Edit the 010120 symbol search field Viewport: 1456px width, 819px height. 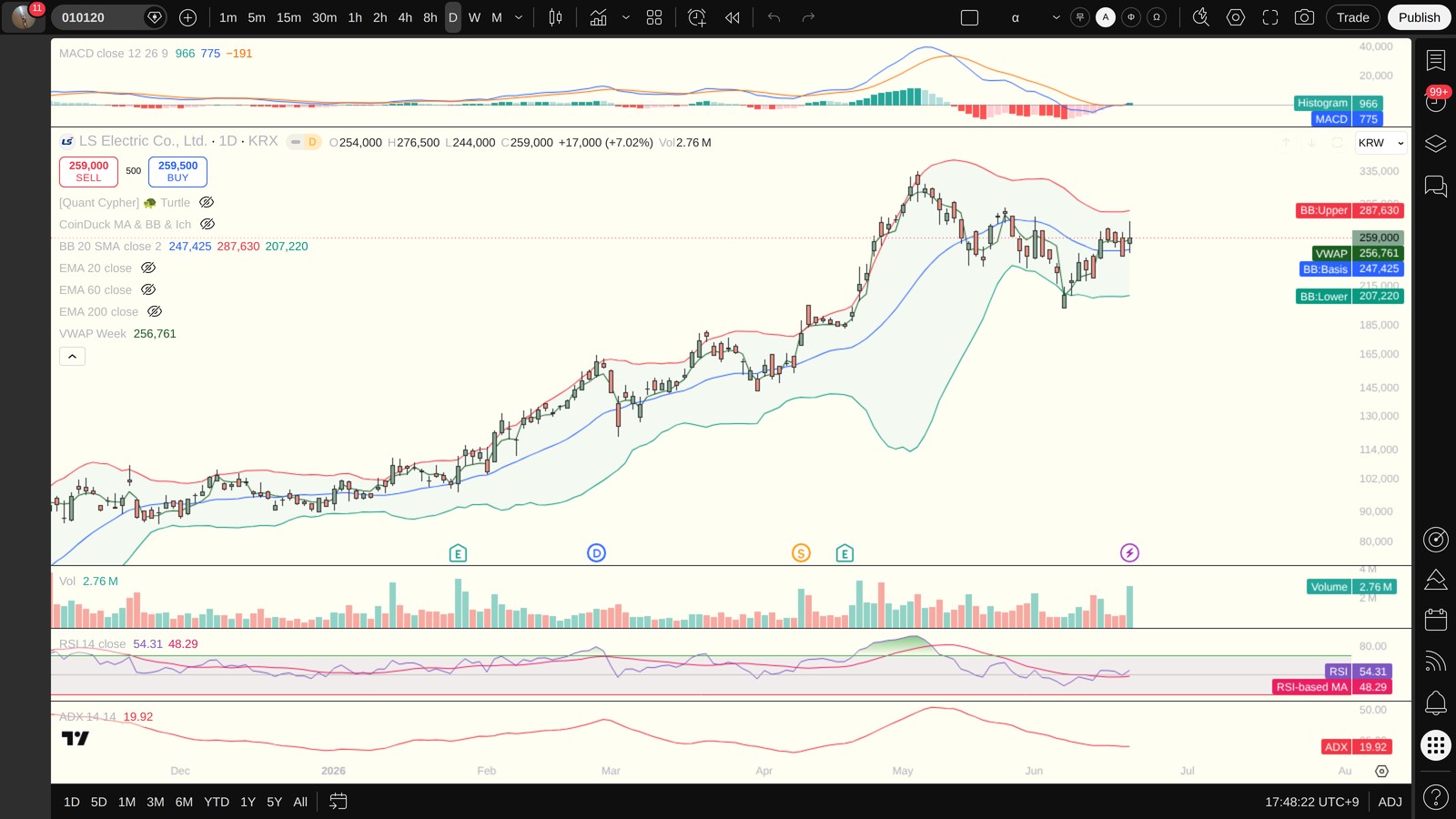point(107,17)
